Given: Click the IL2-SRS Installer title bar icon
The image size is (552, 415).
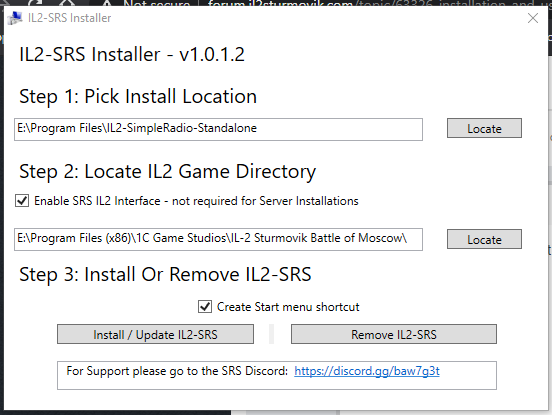Looking at the screenshot, I should click(15, 18).
